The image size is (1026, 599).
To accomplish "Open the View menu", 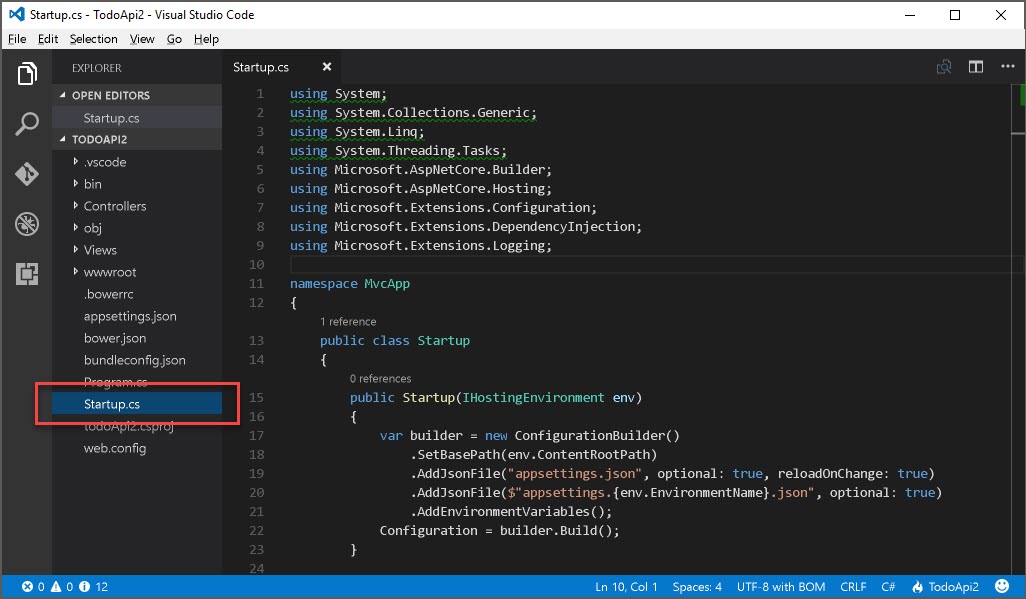I will [x=142, y=38].
